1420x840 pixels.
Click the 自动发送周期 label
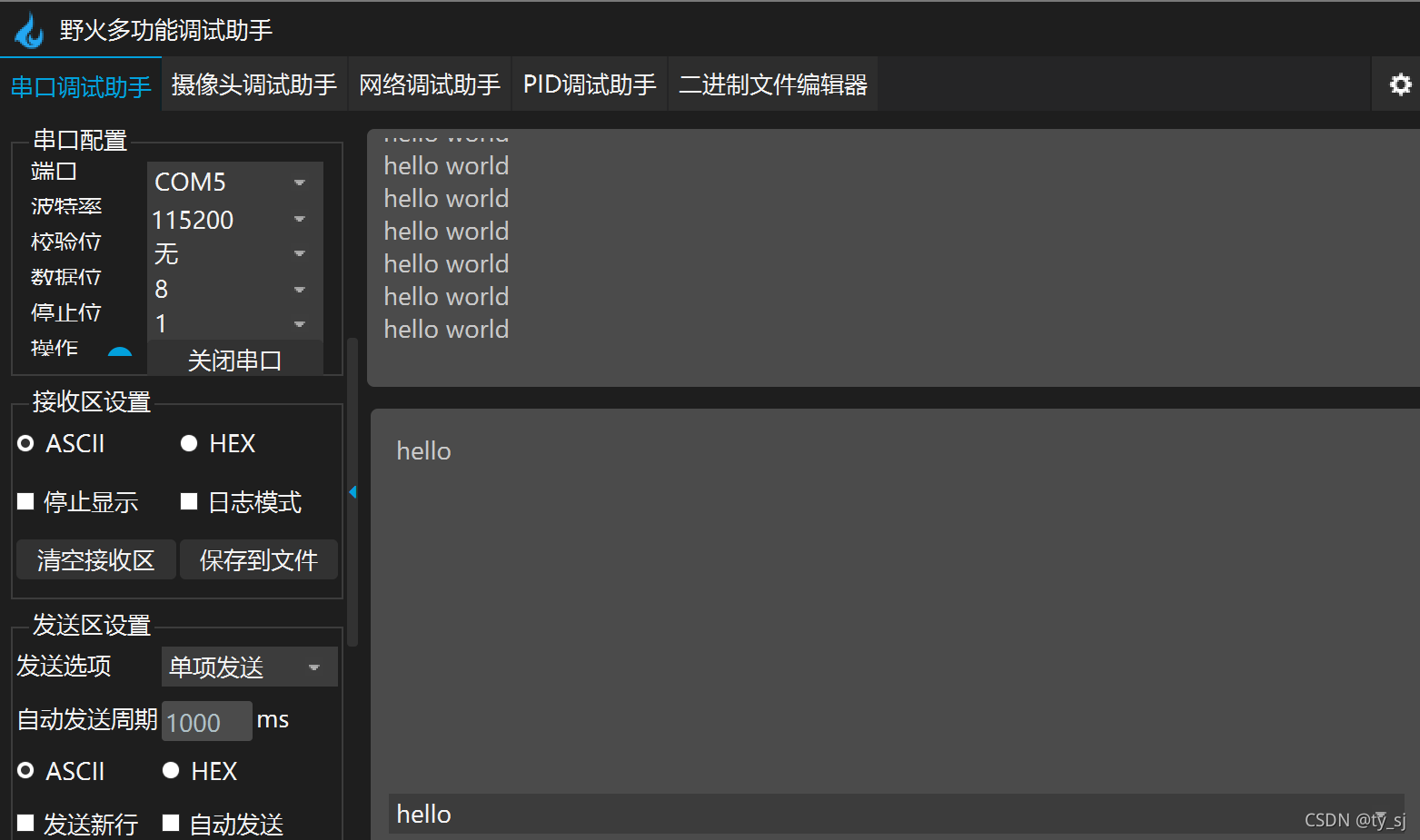click(87, 719)
